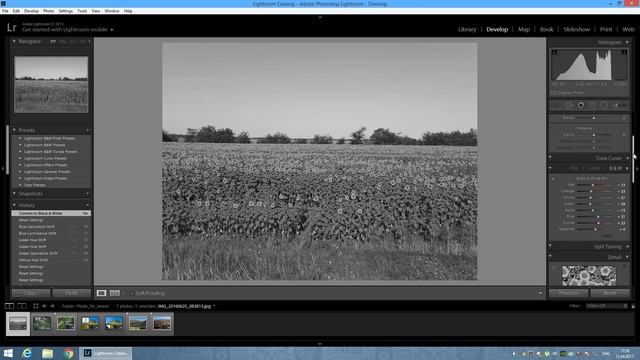This screenshot has height=360, width=640.
Task: Go back with filmstrip left arrow
Action: click(x=44, y=306)
